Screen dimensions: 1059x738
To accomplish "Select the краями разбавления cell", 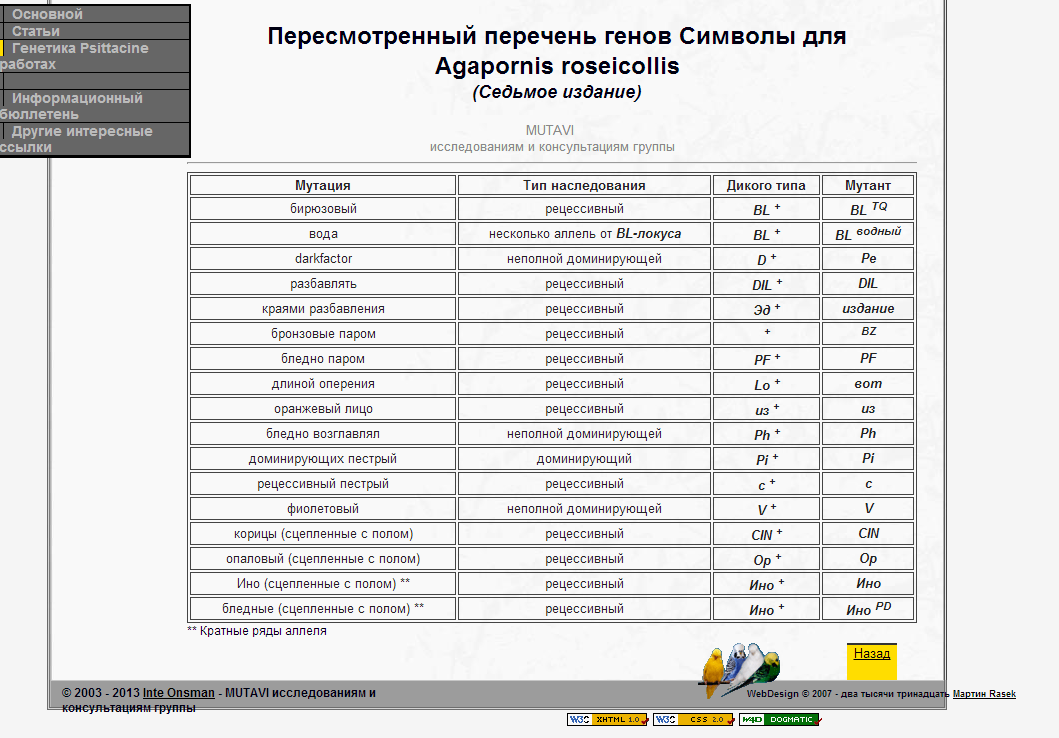I will pyautogui.click(x=323, y=309).
